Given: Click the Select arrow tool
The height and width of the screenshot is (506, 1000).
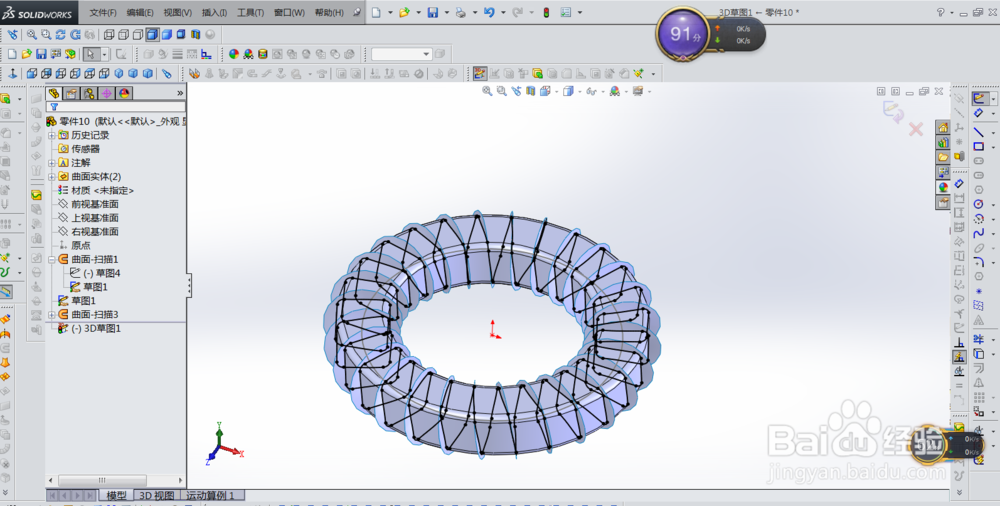Looking at the screenshot, I should [91, 54].
